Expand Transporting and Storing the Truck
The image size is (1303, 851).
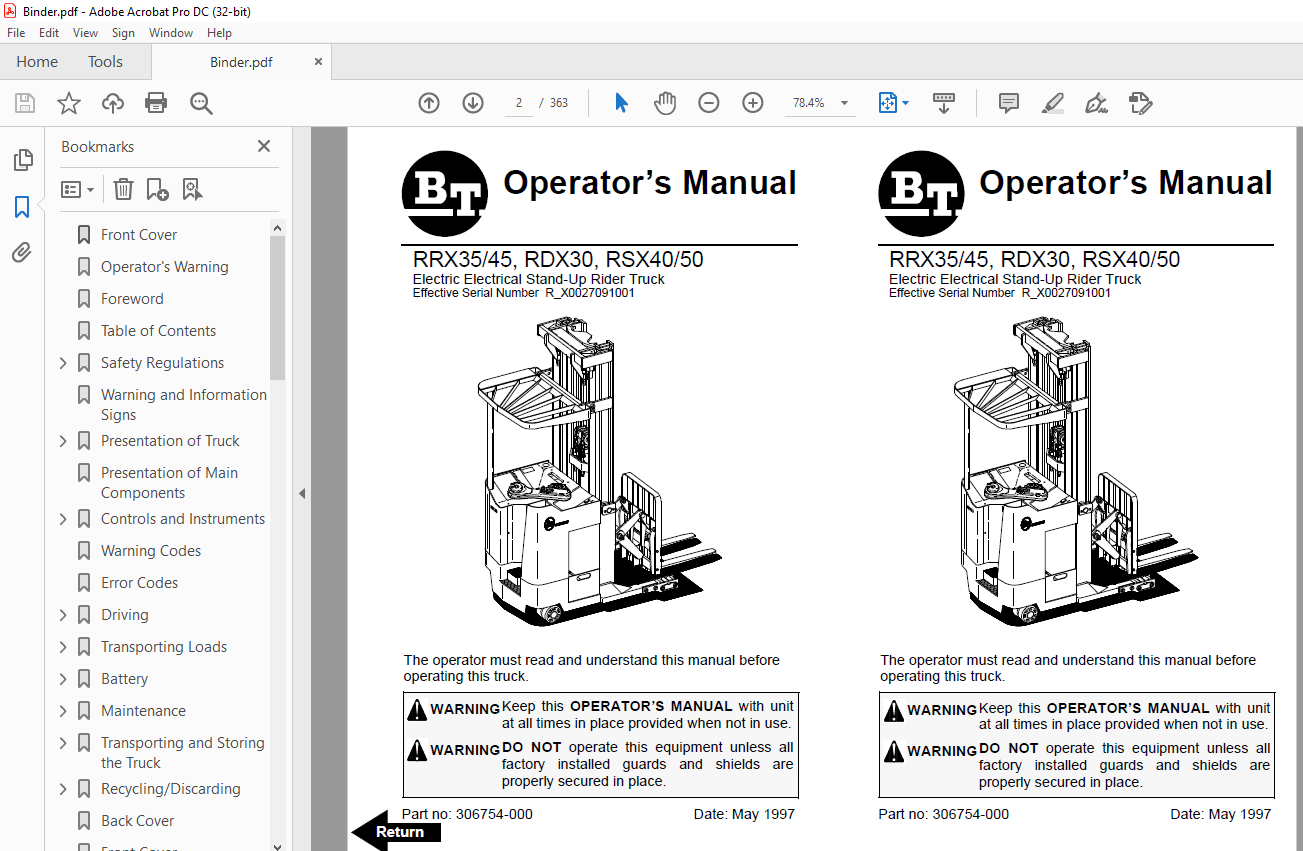point(64,743)
